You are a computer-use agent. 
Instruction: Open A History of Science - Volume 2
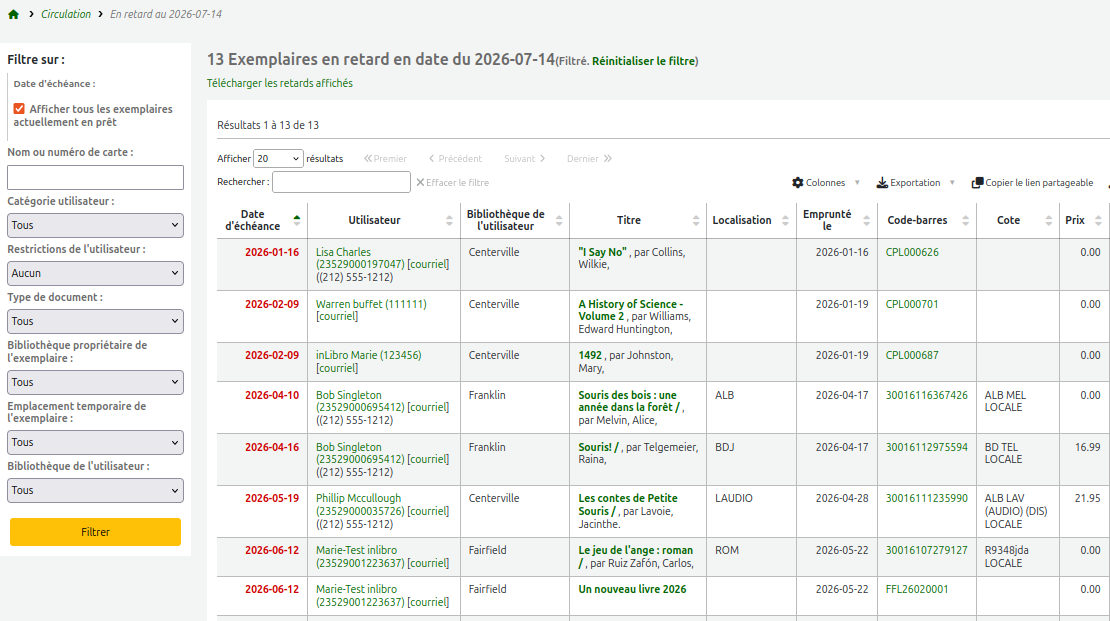tap(630, 310)
